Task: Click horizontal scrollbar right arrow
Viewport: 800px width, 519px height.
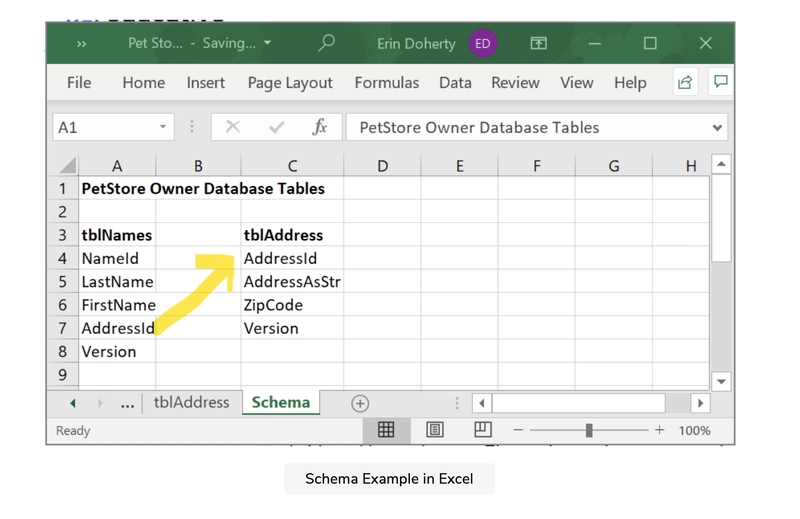Action: point(701,403)
